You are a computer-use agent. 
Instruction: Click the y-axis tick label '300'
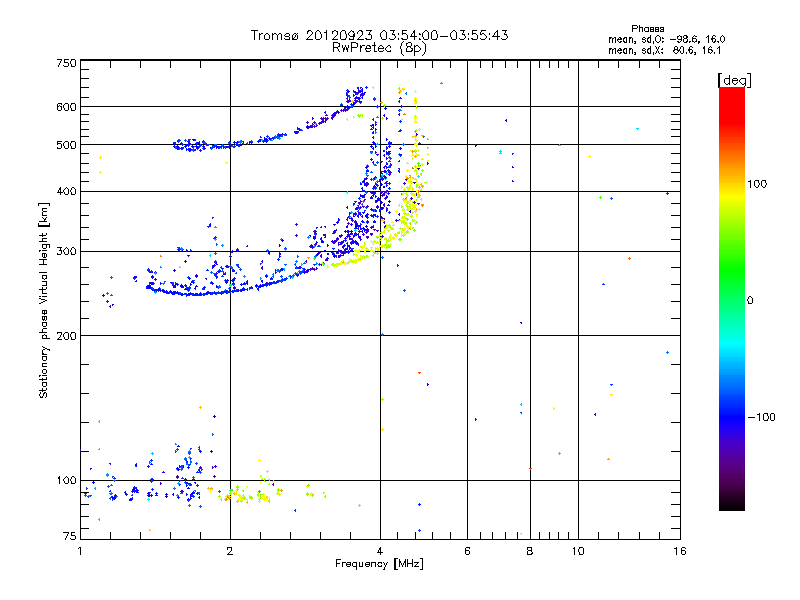pos(66,251)
